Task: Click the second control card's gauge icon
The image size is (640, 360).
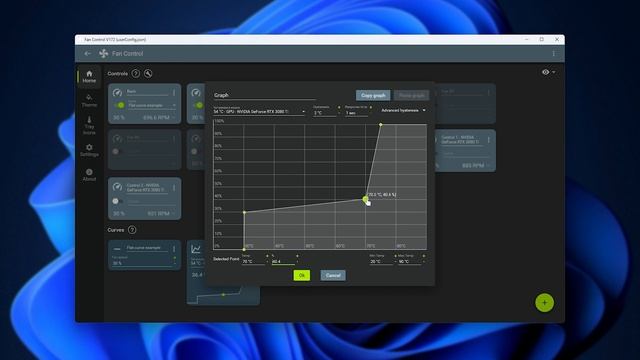Action: click(196, 93)
